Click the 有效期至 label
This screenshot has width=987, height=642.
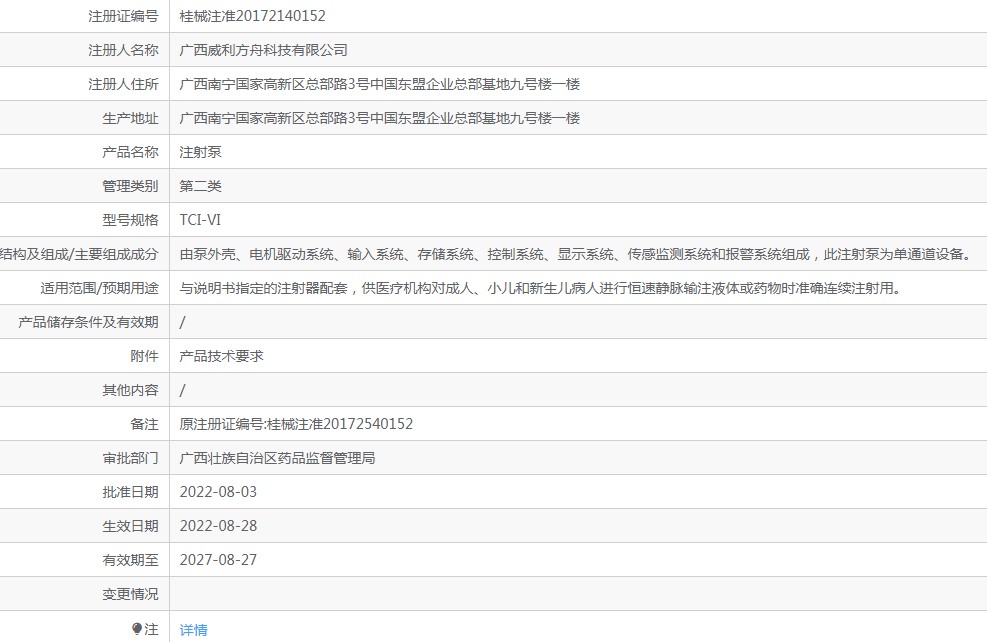(130, 560)
